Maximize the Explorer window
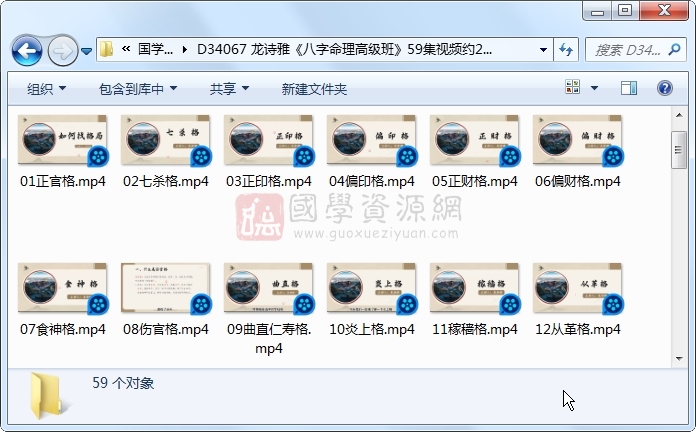This screenshot has width=696, height=432. [625, 11]
